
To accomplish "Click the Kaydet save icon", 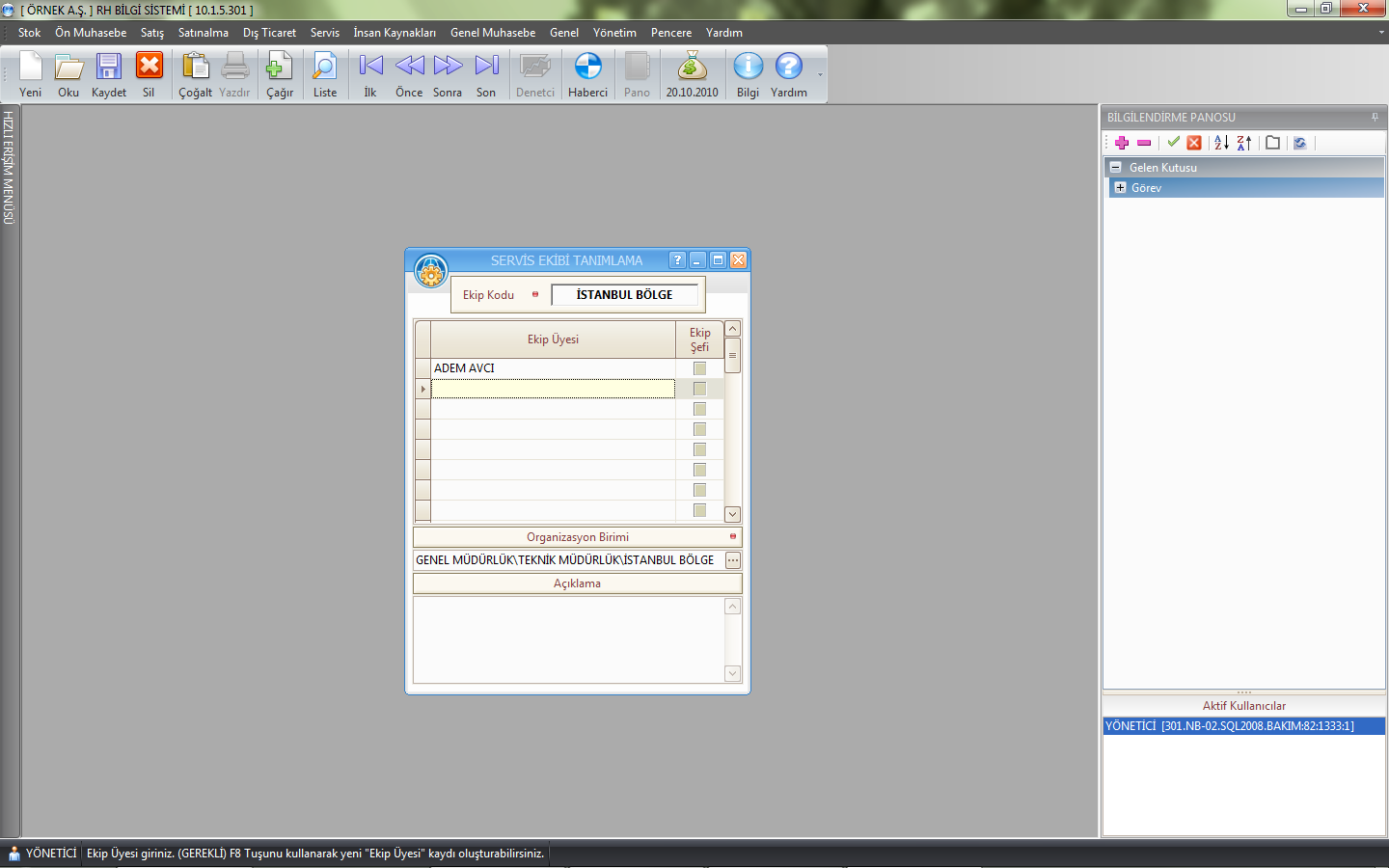I will pyautogui.click(x=108, y=68).
